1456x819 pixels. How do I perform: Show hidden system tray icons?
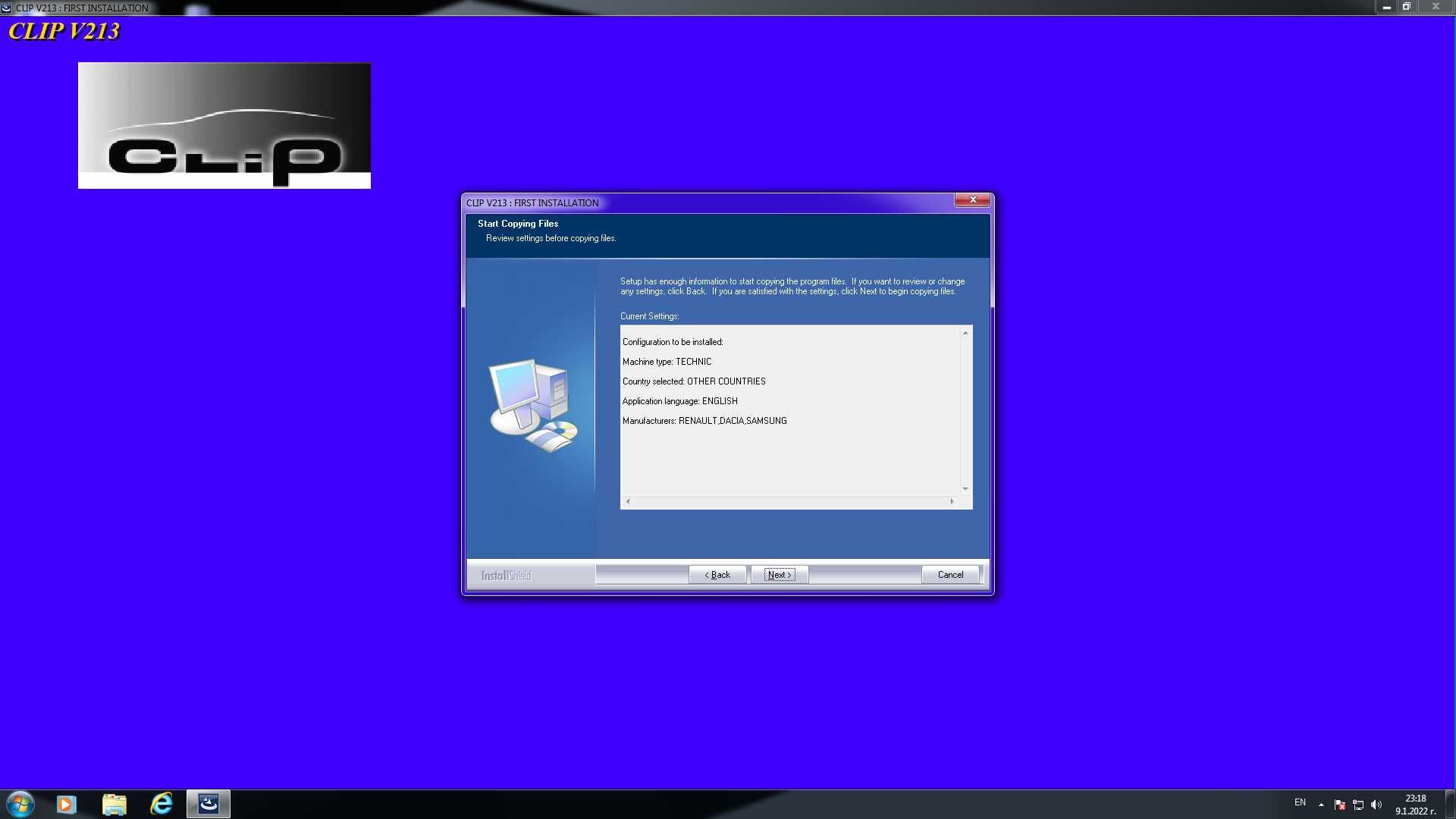(x=1321, y=805)
